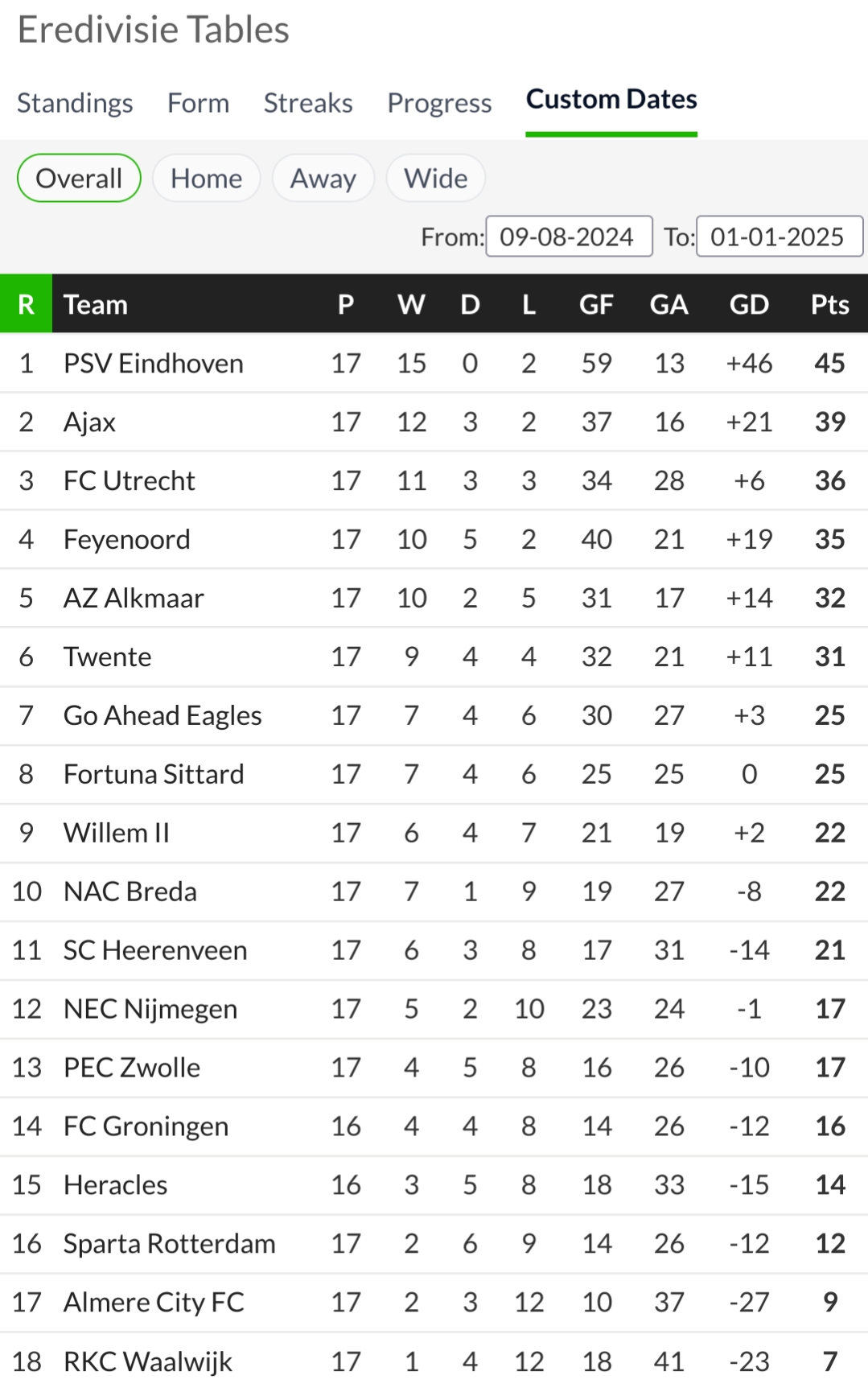Image resolution: width=868 pixels, height=1396 pixels.
Task: Select the Overall filter pill
Action: tap(79, 178)
